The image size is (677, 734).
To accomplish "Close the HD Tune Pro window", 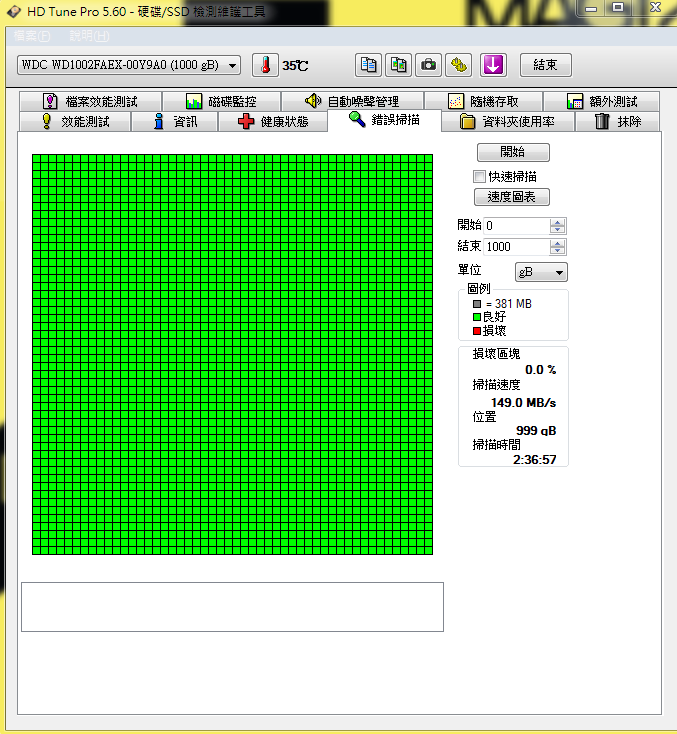I will (655, 8).
